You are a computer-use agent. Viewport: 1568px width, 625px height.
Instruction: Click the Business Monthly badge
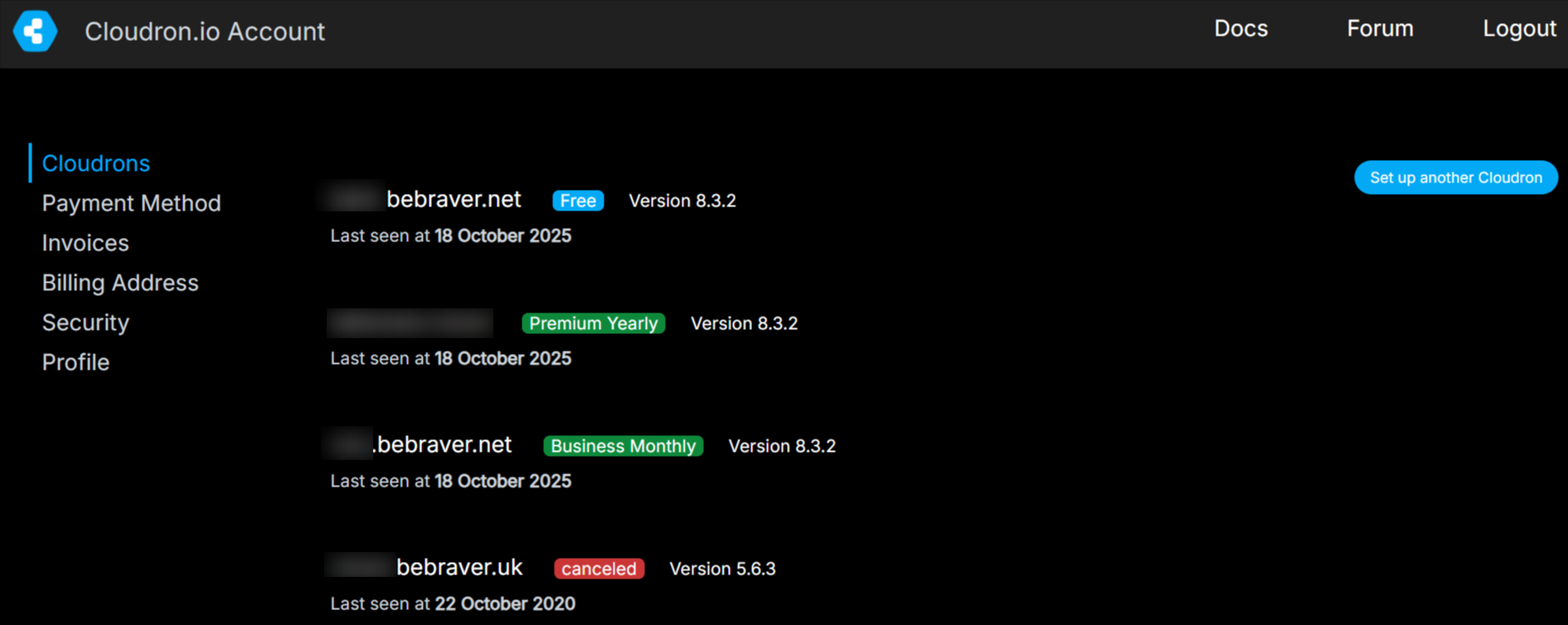[623, 446]
